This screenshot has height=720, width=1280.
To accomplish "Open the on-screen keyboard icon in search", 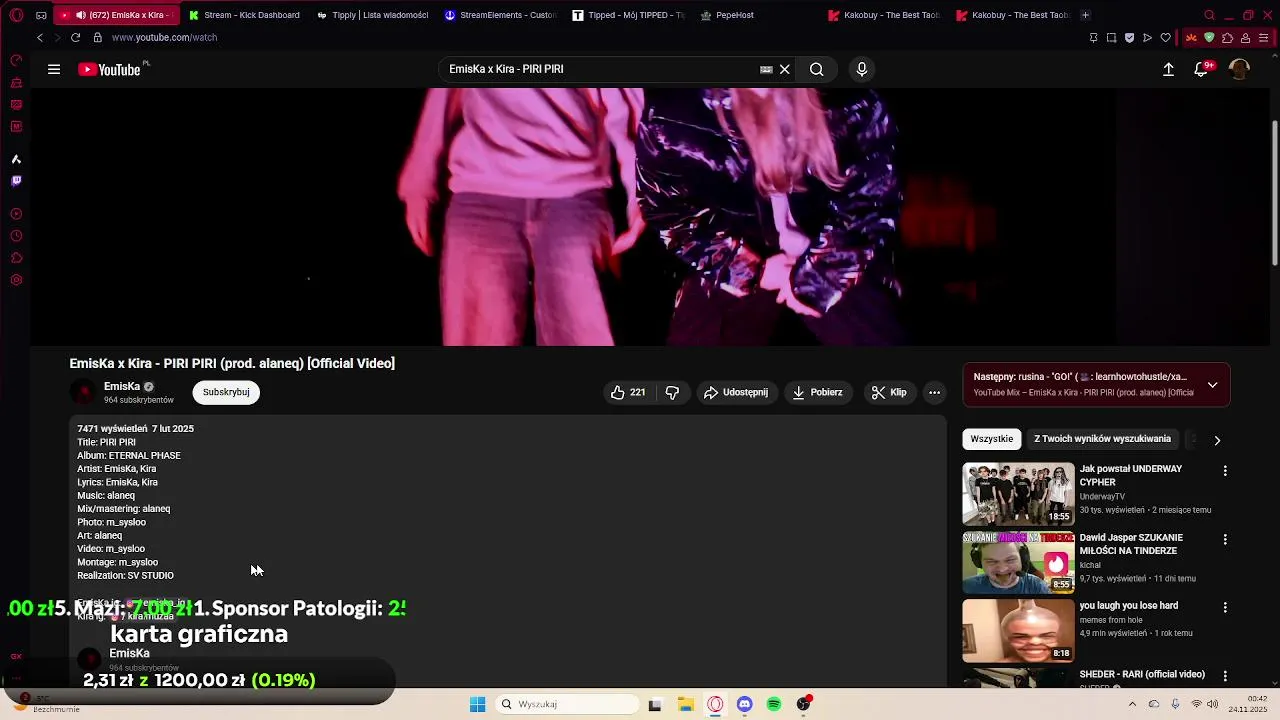I will 766,69.
